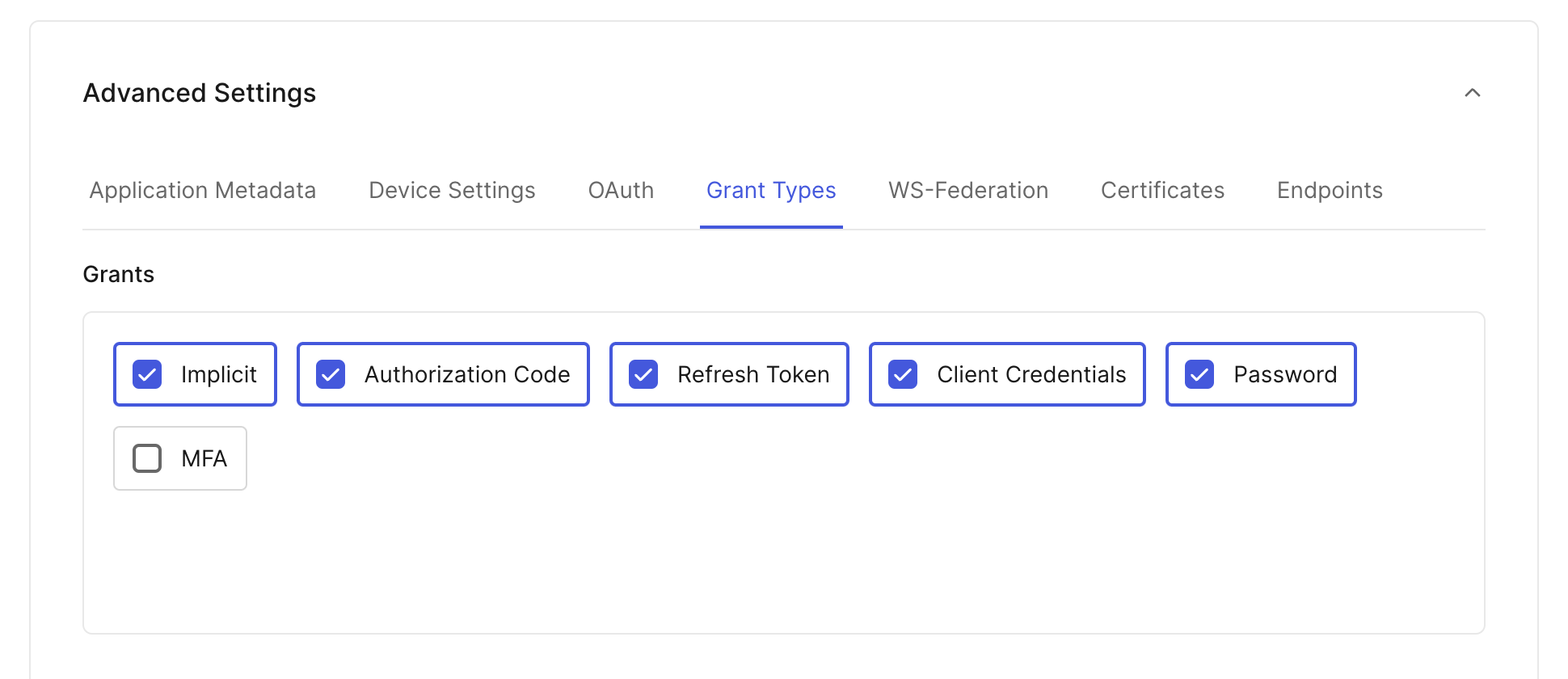Uncheck the Implicit grant checkbox
Screen dimensions: 1568x679
point(147,374)
